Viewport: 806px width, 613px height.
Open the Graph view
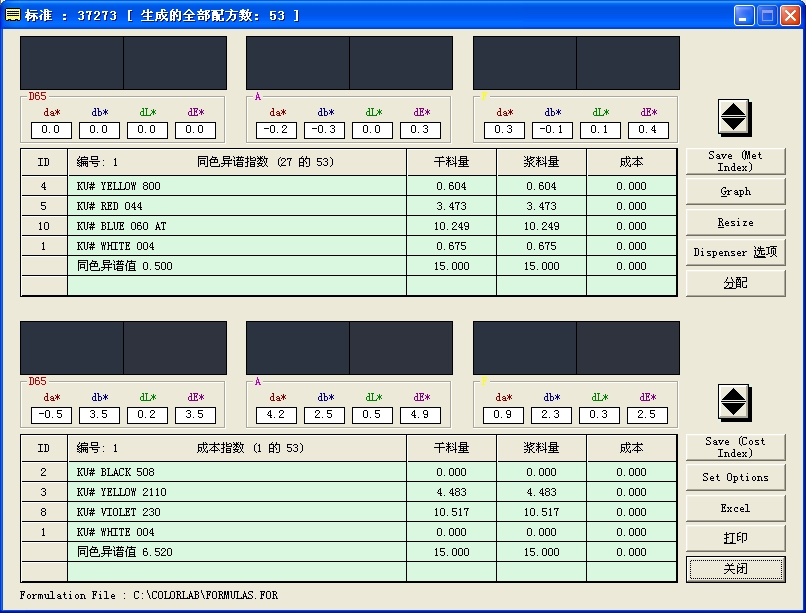coord(735,192)
